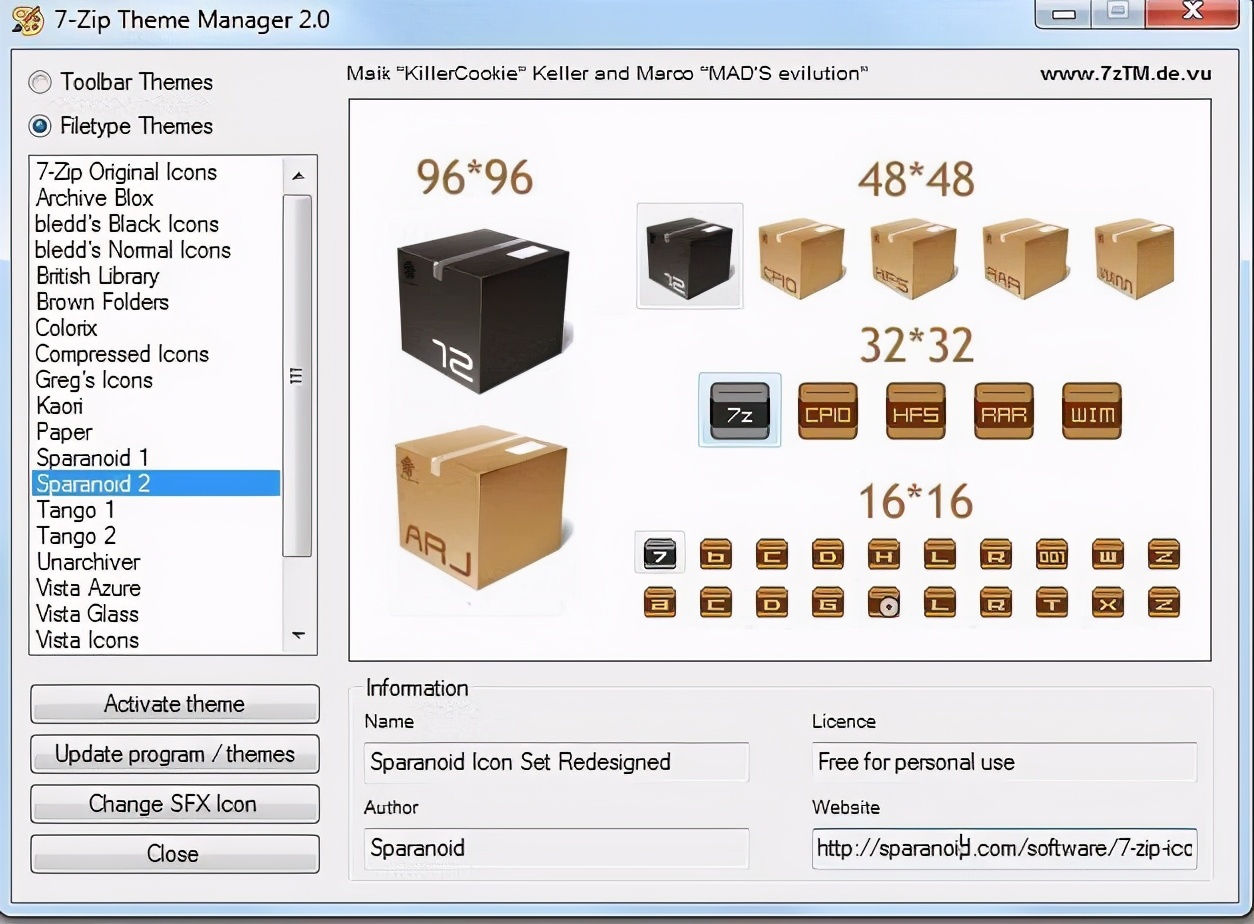Select the Unarchiver theme

pos(156,562)
